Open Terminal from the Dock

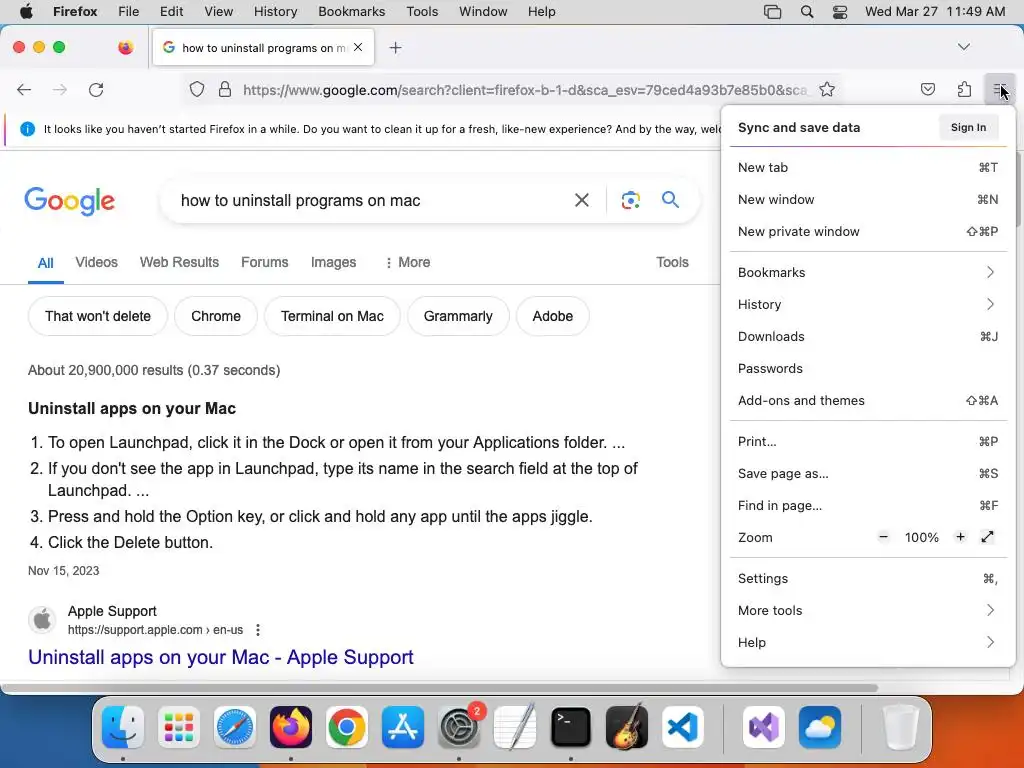click(x=571, y=727)
